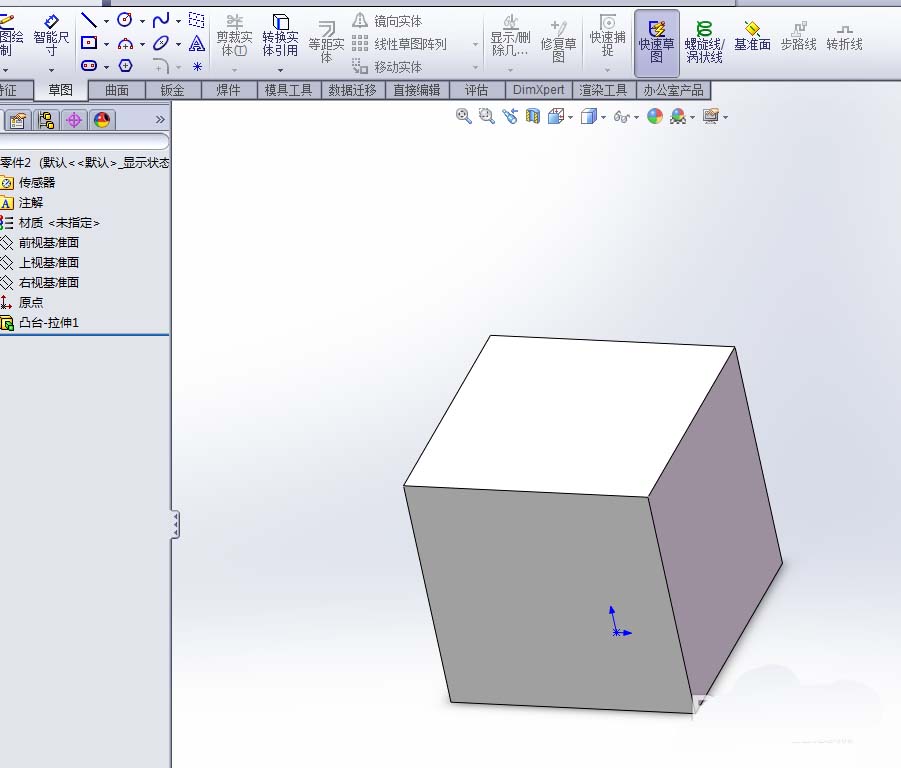901x768 pixels.
Task: Click the dashed-grid sketch Plane icon
Action: (x=197, y=21)
